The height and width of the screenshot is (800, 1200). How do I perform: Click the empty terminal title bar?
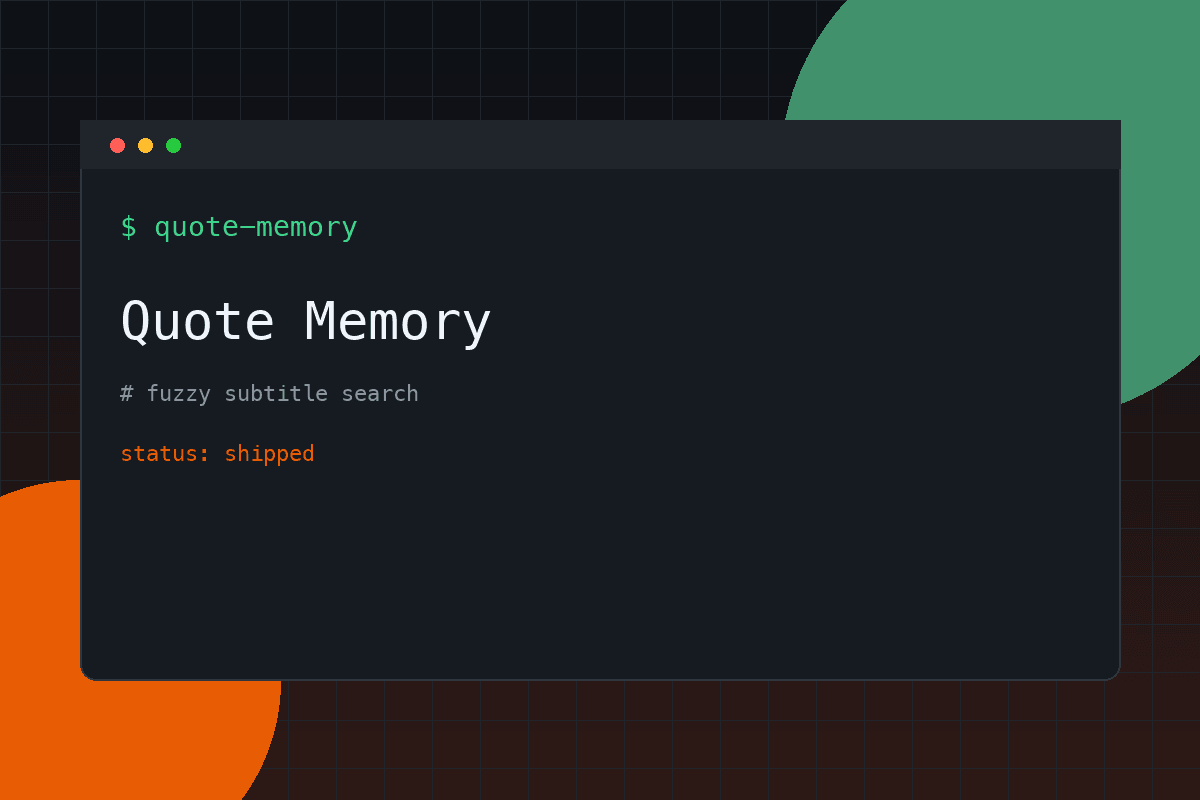(x=650, y=145)
